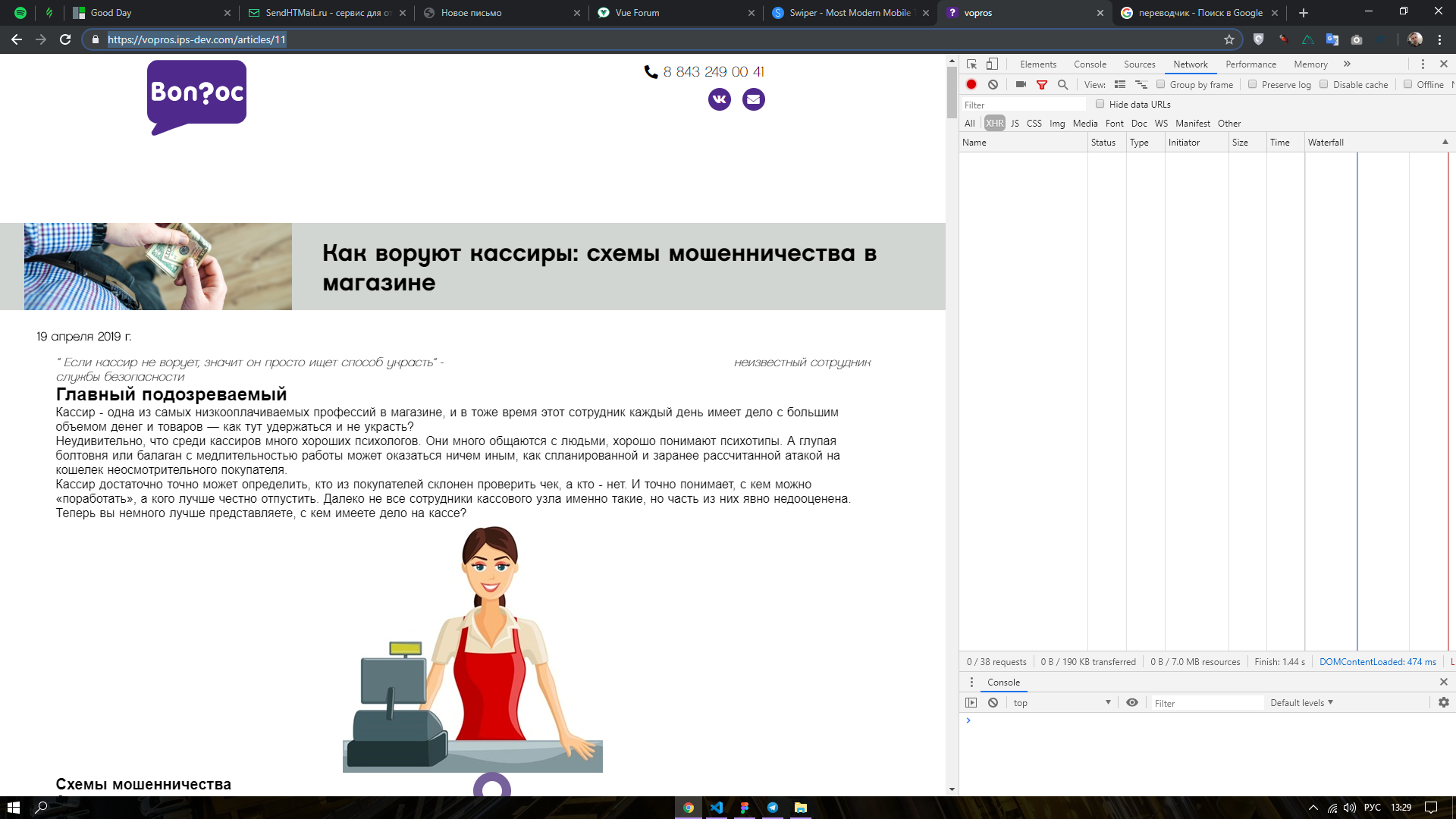
Task: Toggle the red filter funnel icon
Action: click(1042, 85)
